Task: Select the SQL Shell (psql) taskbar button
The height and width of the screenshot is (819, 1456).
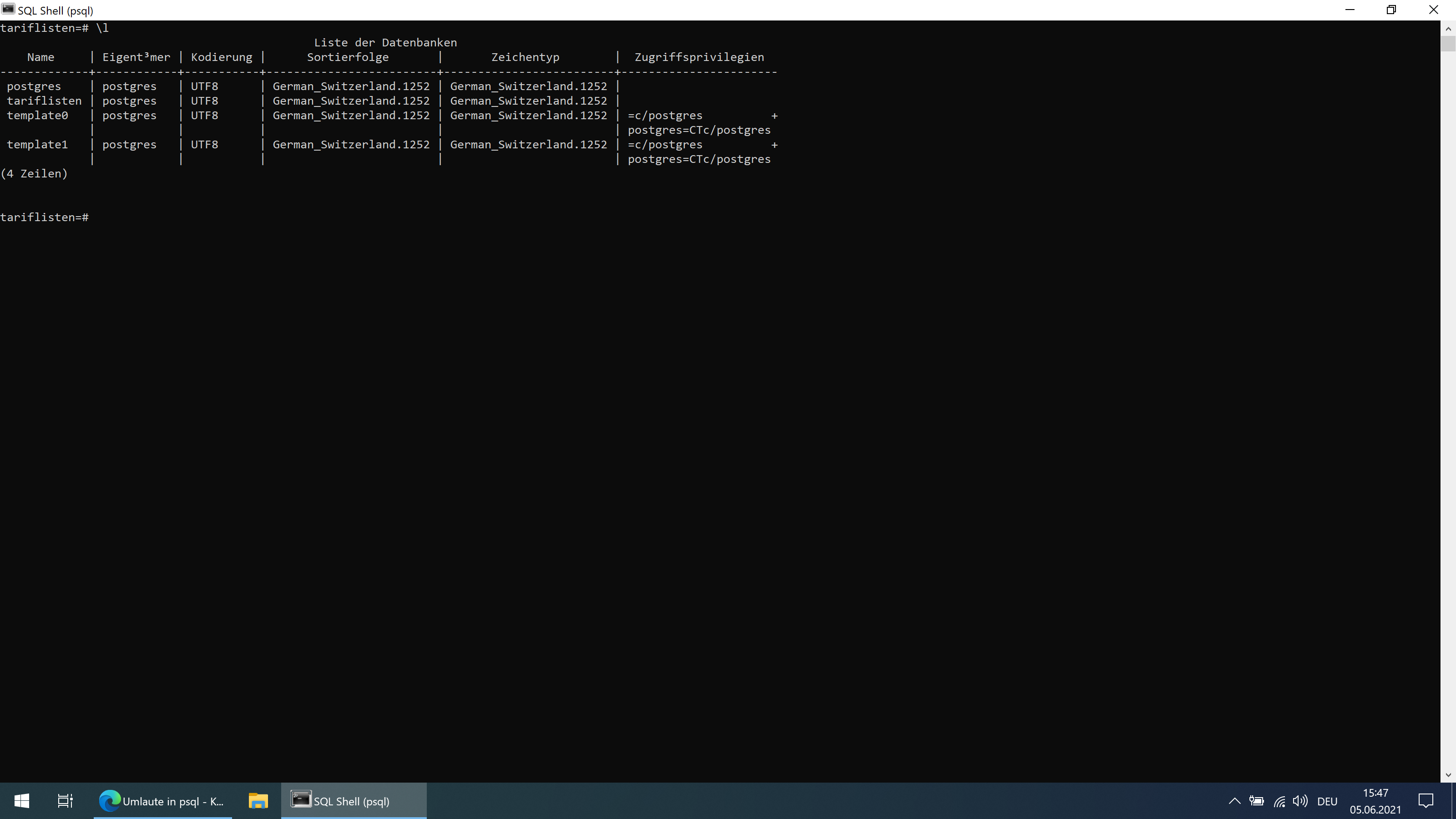Action: click(354, 801)
